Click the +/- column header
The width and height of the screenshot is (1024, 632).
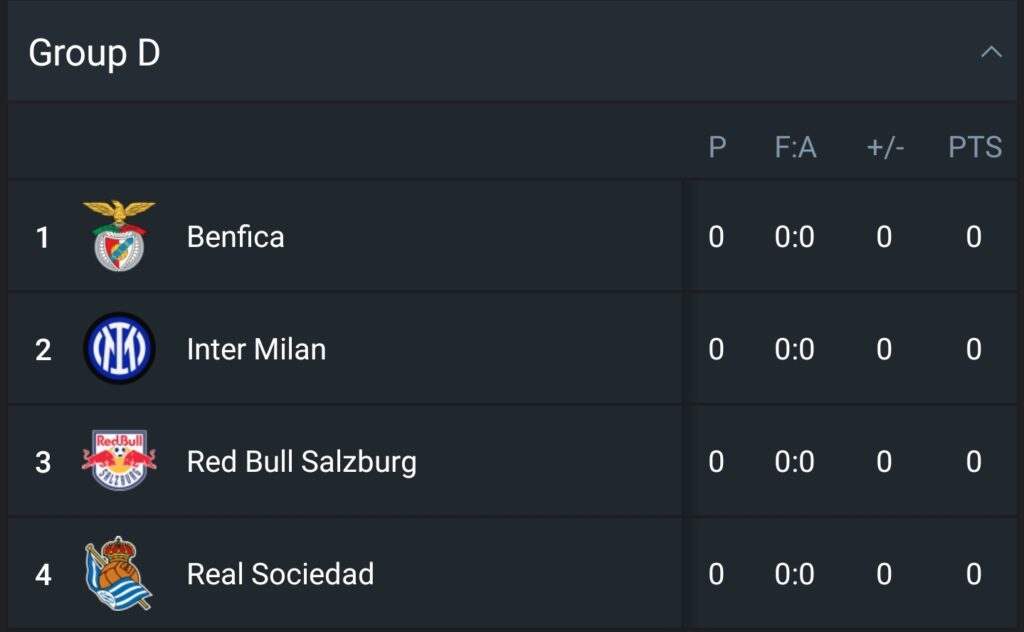click(885, 148)
